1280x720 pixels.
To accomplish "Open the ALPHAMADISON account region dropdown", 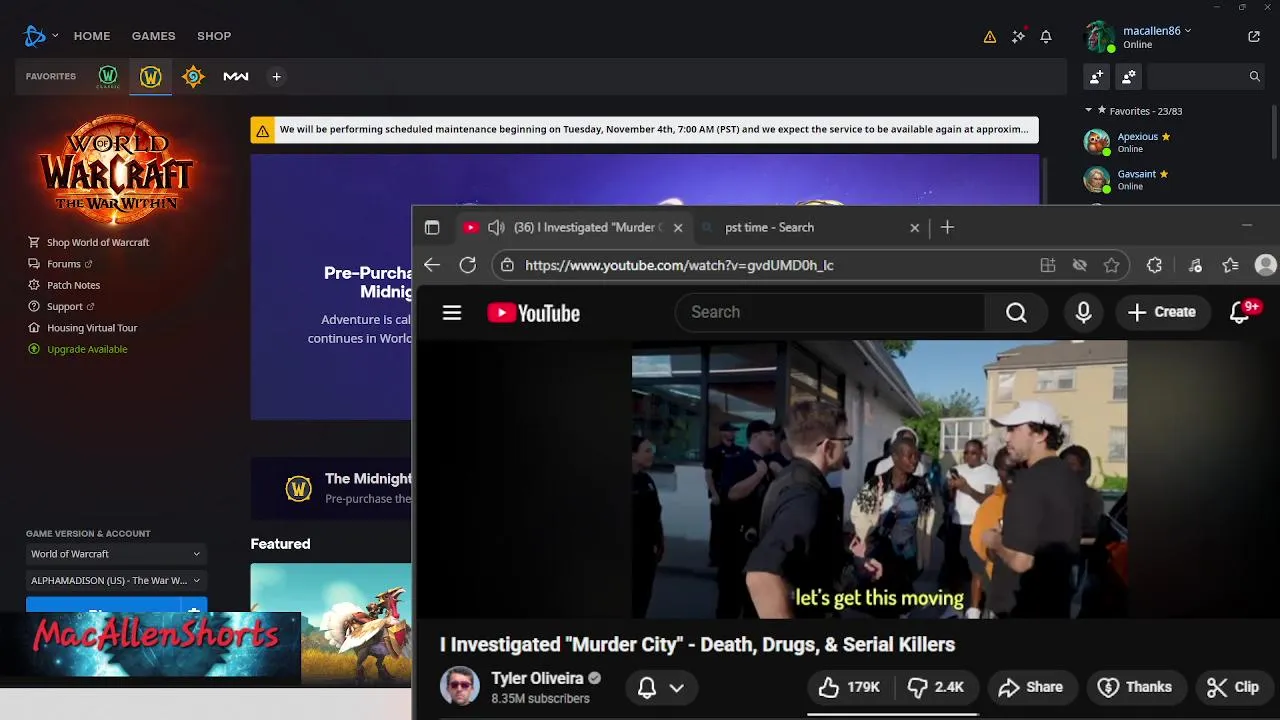I will point(115,580).
